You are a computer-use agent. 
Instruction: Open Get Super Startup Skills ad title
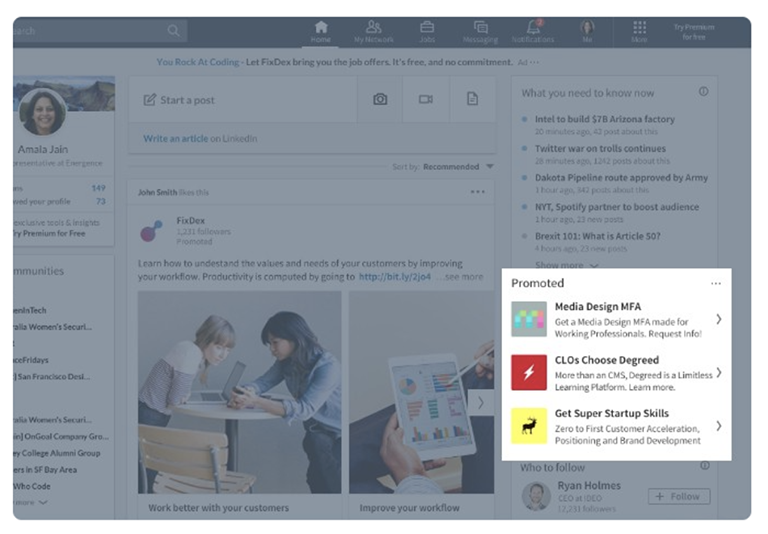point(612,413)
